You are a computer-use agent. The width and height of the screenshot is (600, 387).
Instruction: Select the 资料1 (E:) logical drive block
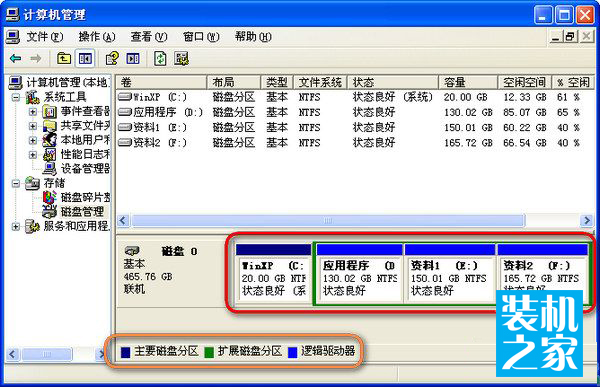tap(450, 274)
